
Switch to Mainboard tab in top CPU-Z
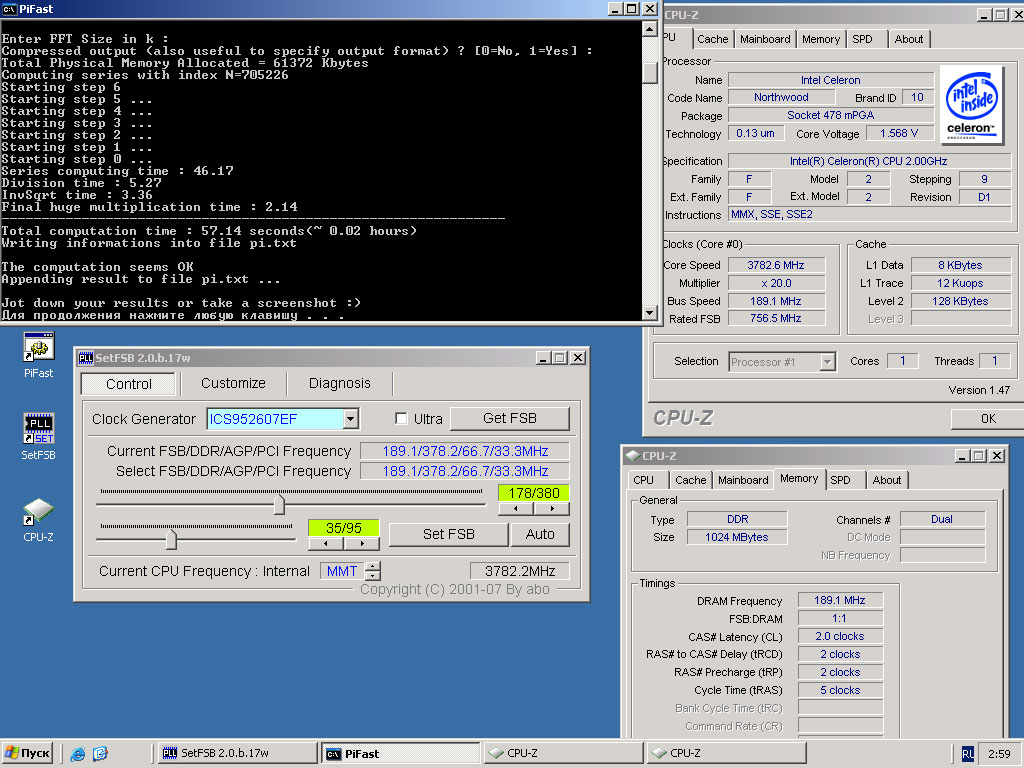pyautogui.click(x=765, y=39)
